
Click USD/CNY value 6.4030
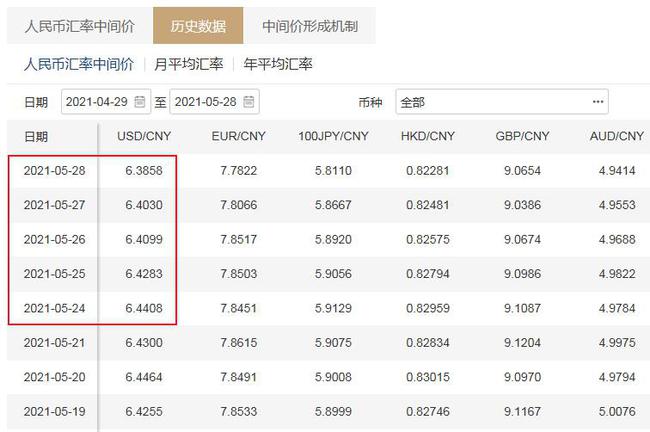pos(144,205)
